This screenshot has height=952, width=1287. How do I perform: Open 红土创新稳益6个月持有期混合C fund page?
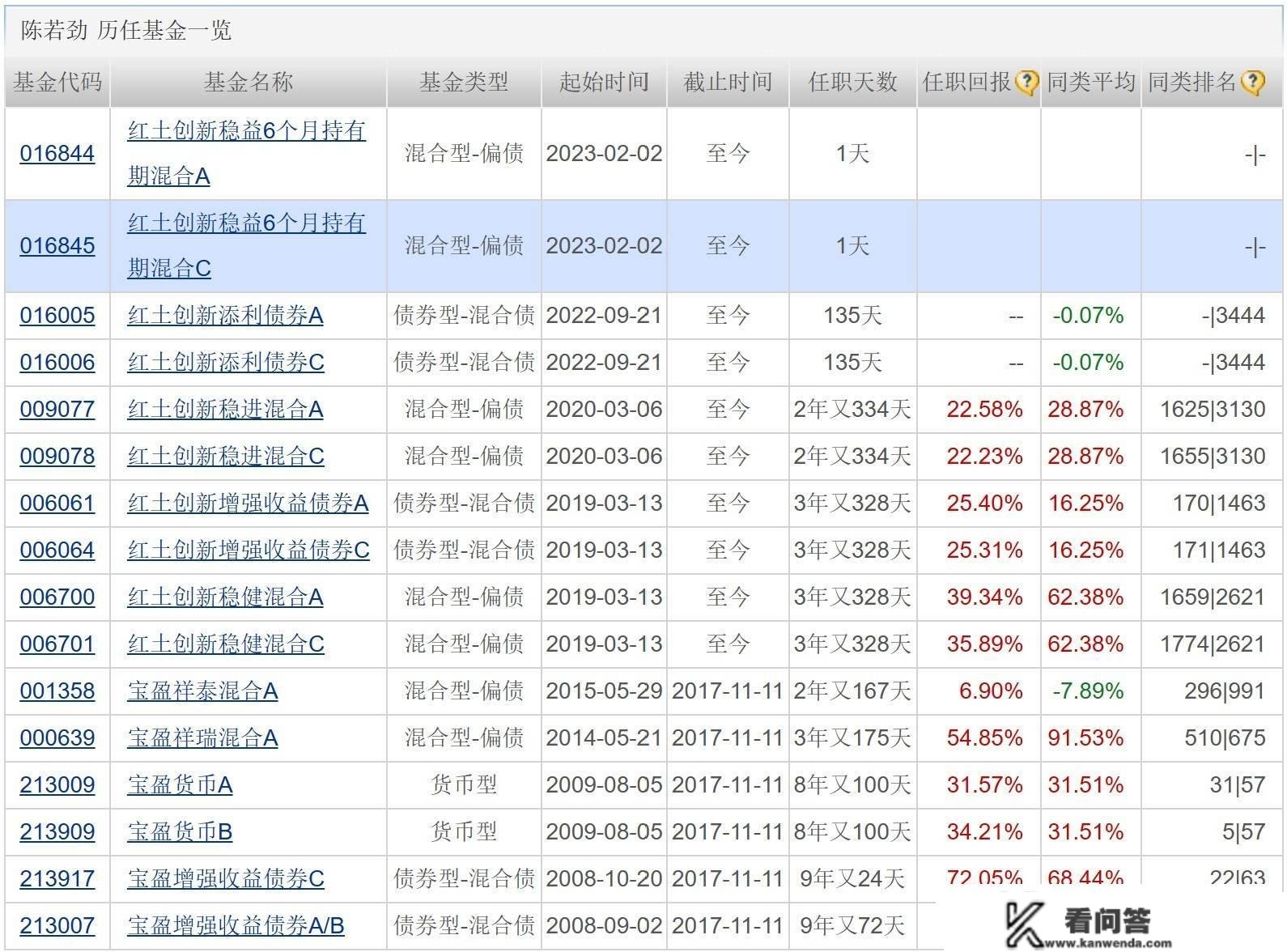click(246, 246)
